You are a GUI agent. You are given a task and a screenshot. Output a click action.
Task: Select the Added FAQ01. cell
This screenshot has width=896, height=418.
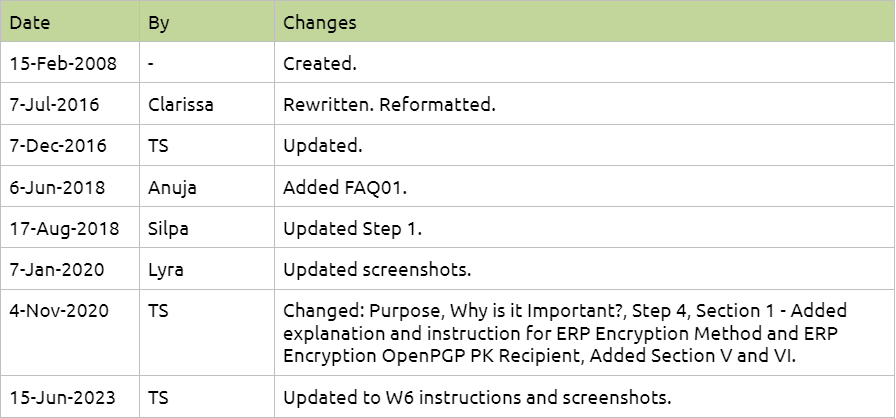click(x=585, y=187)
